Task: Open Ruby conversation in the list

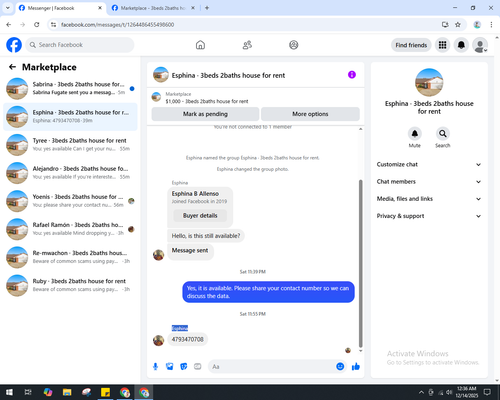Action: (x=70, y=285)
